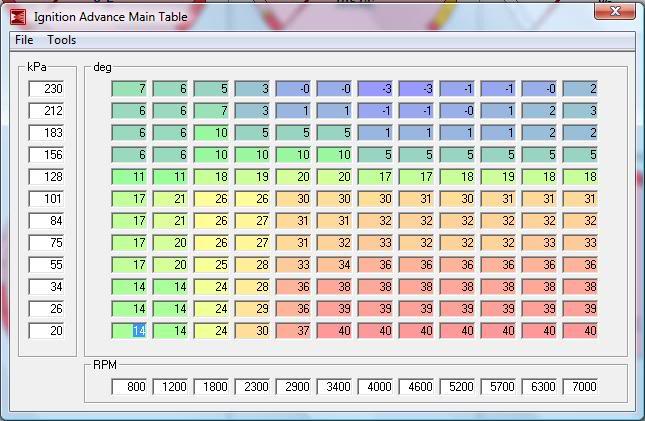Select the 230 kPa axis field
Viewport: 645px width, 421px height.
(46, 88)
